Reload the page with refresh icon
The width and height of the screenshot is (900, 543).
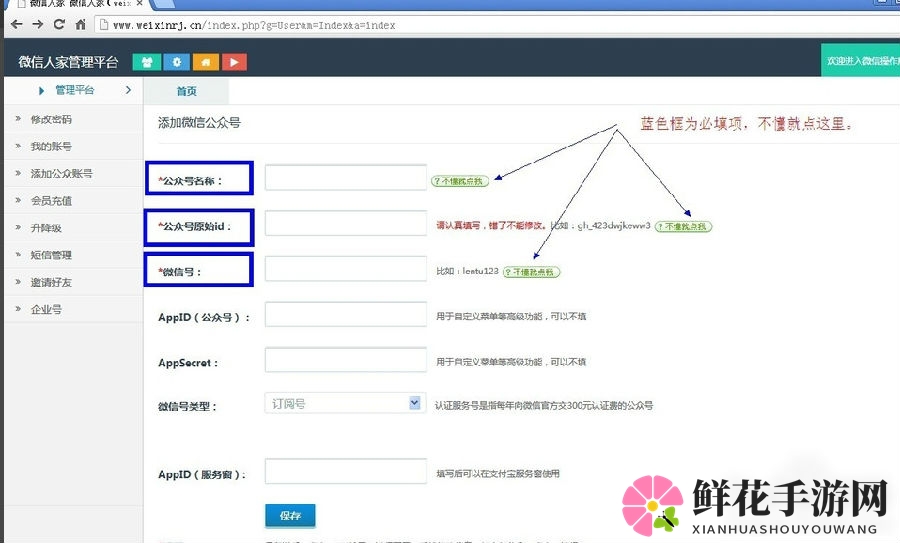click(59, 25)
